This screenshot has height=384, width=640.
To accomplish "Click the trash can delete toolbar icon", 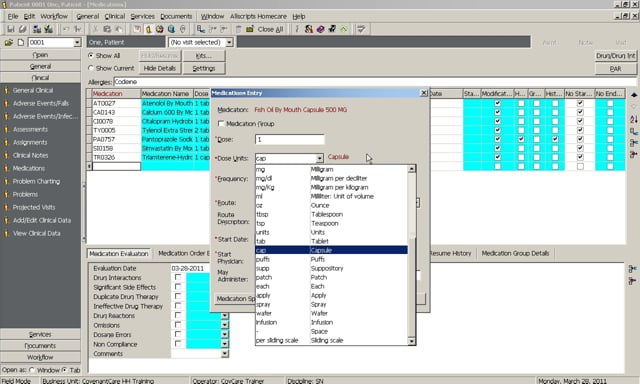I will [x=238, y=29].
